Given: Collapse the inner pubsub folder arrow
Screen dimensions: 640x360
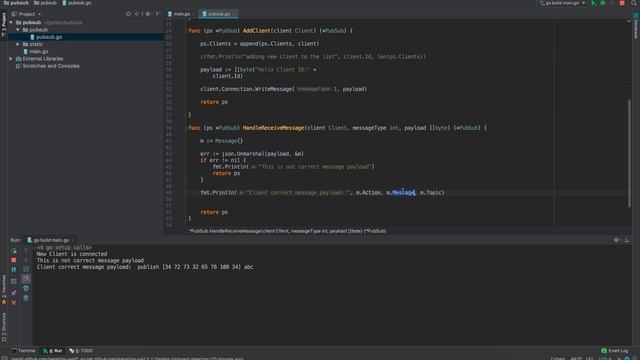Looking at the screenshot, I should pos(18,30).
